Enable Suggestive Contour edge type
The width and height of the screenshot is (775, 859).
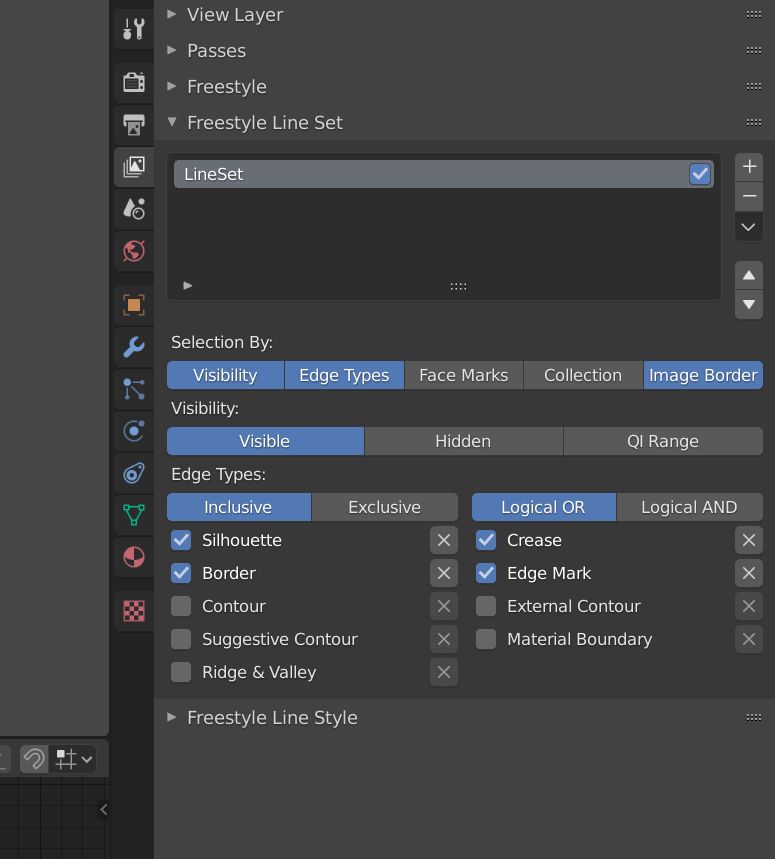click(x=181, y=639)
